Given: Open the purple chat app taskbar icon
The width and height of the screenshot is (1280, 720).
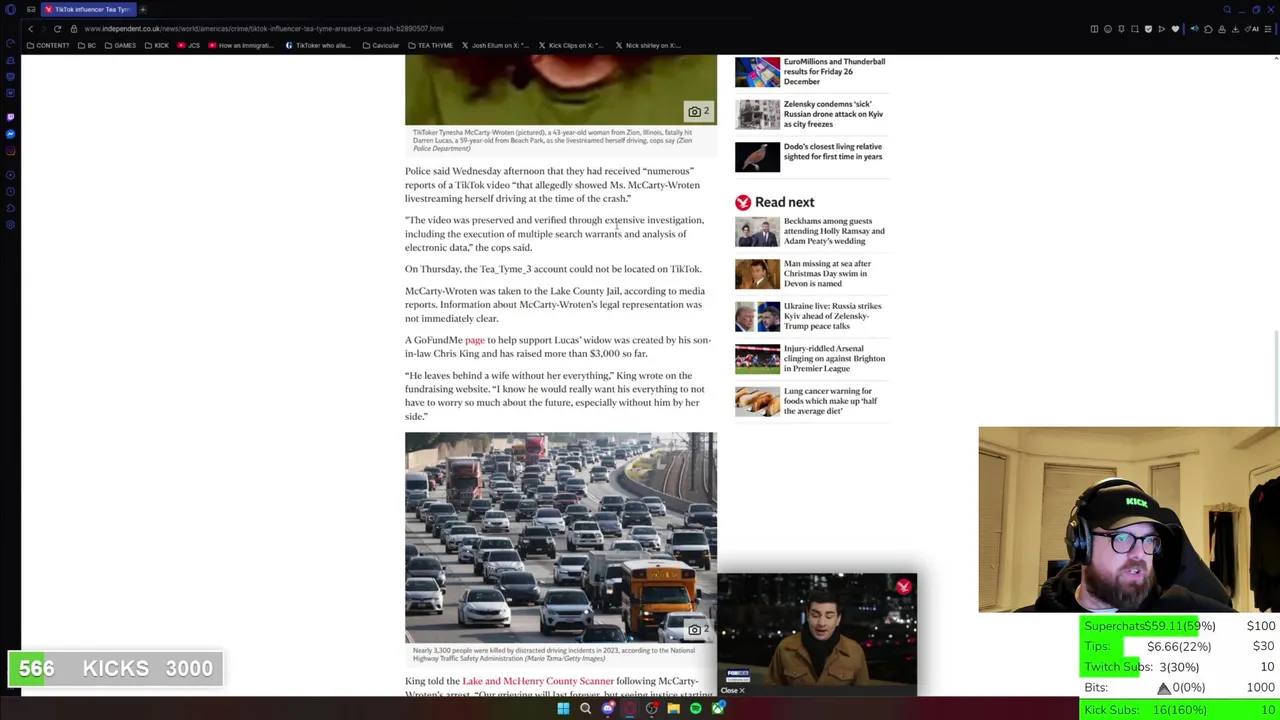Looking at the screenshot, I should tap(607, 709).
